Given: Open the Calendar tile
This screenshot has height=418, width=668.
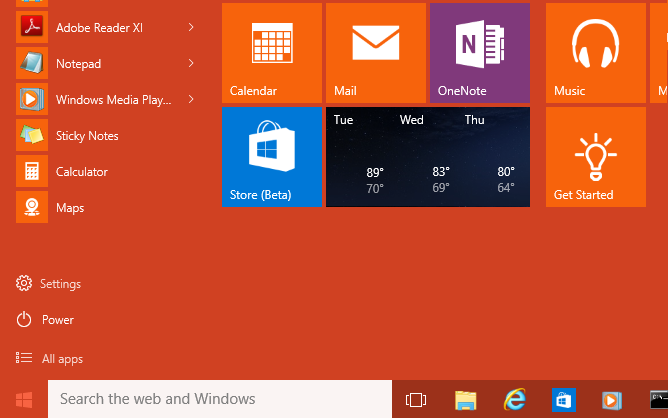Looking at the screenshot, I should coord(272,53).
